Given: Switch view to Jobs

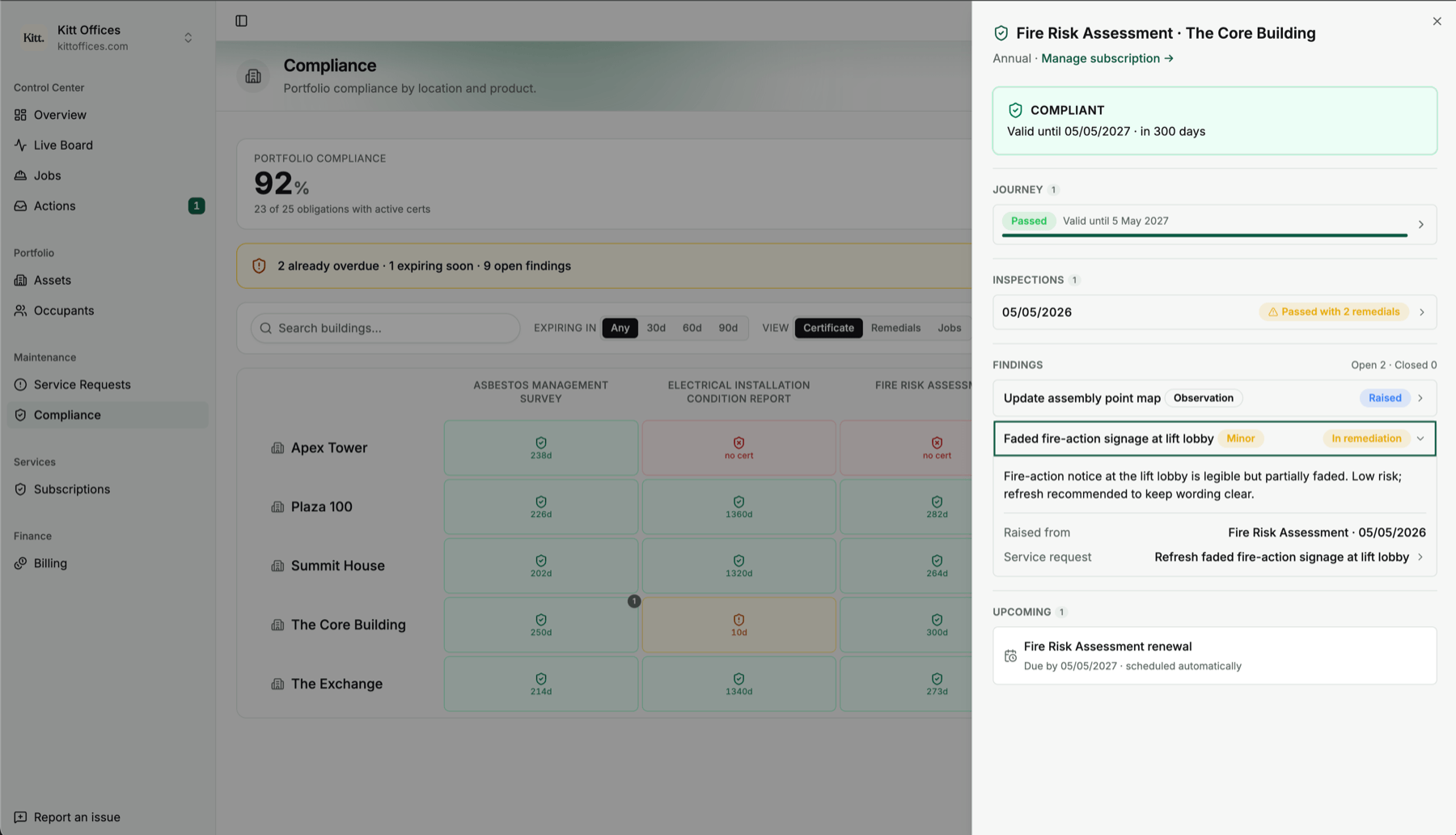Looking at the screenshot, I should [950, 328].
